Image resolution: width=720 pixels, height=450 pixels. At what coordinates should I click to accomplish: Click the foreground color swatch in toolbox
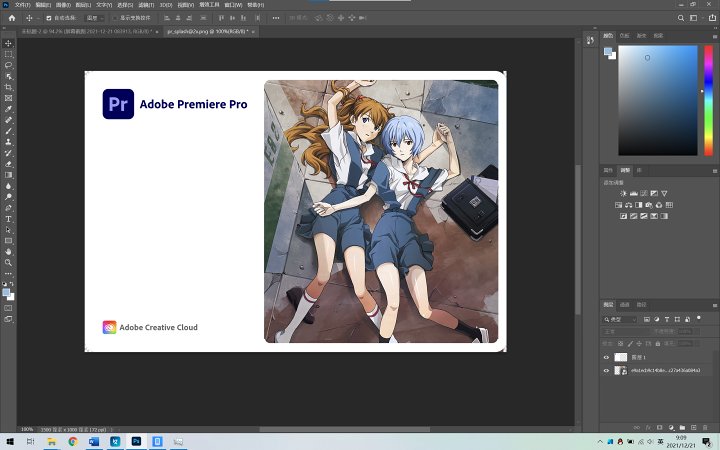[6, 293]
